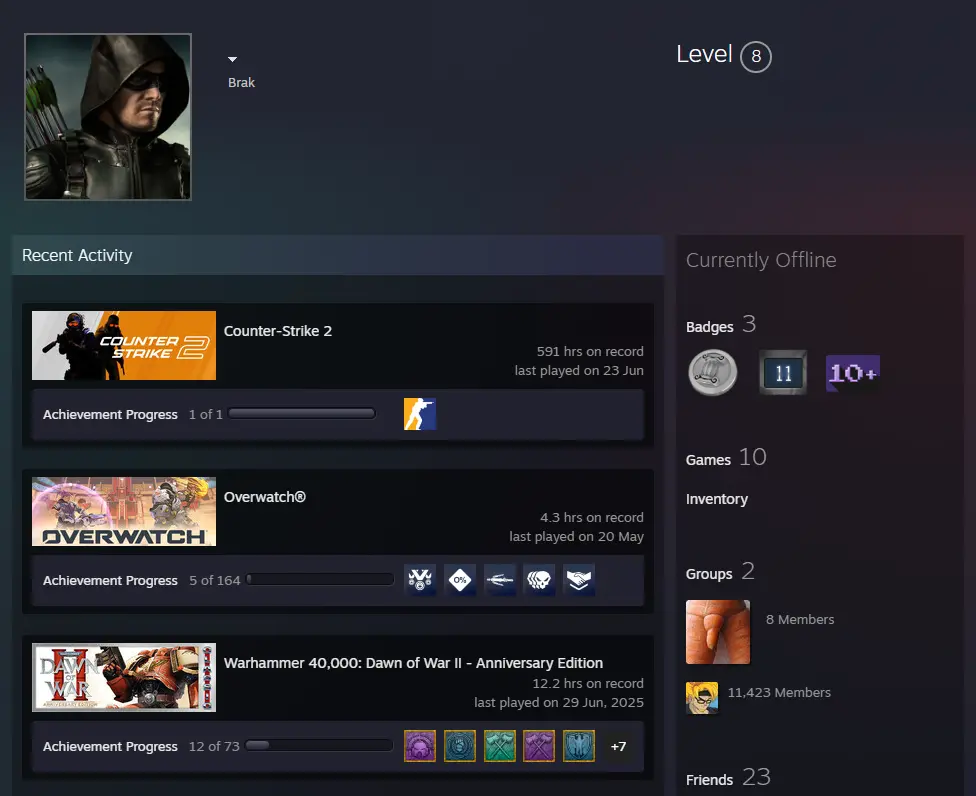The width and height of the screenshot is (976, 796).
Task: Click the blue eagle shield achievement icon
Action: (579, 746)
